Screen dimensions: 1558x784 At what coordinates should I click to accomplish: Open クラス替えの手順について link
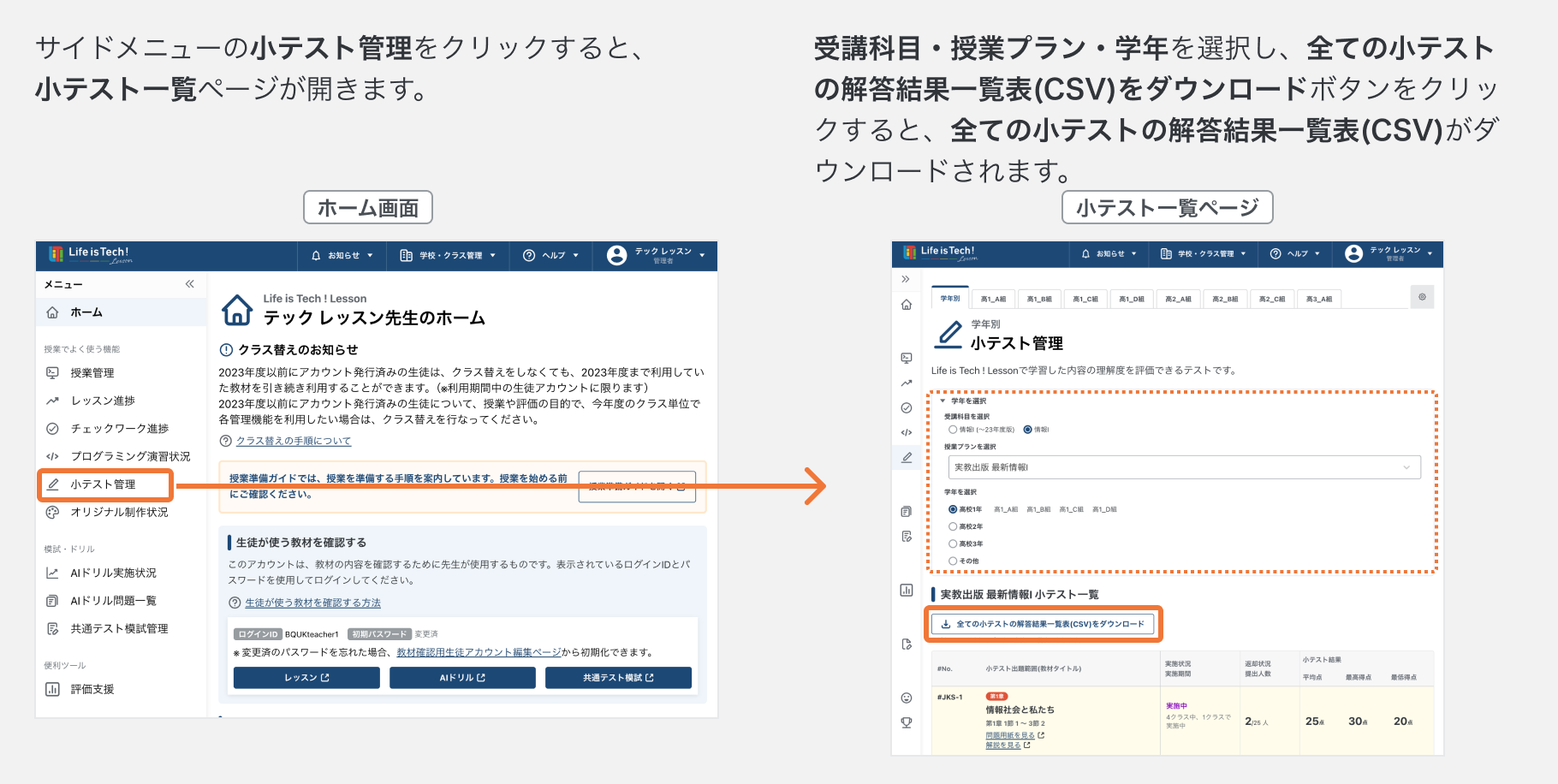point(294,441)
